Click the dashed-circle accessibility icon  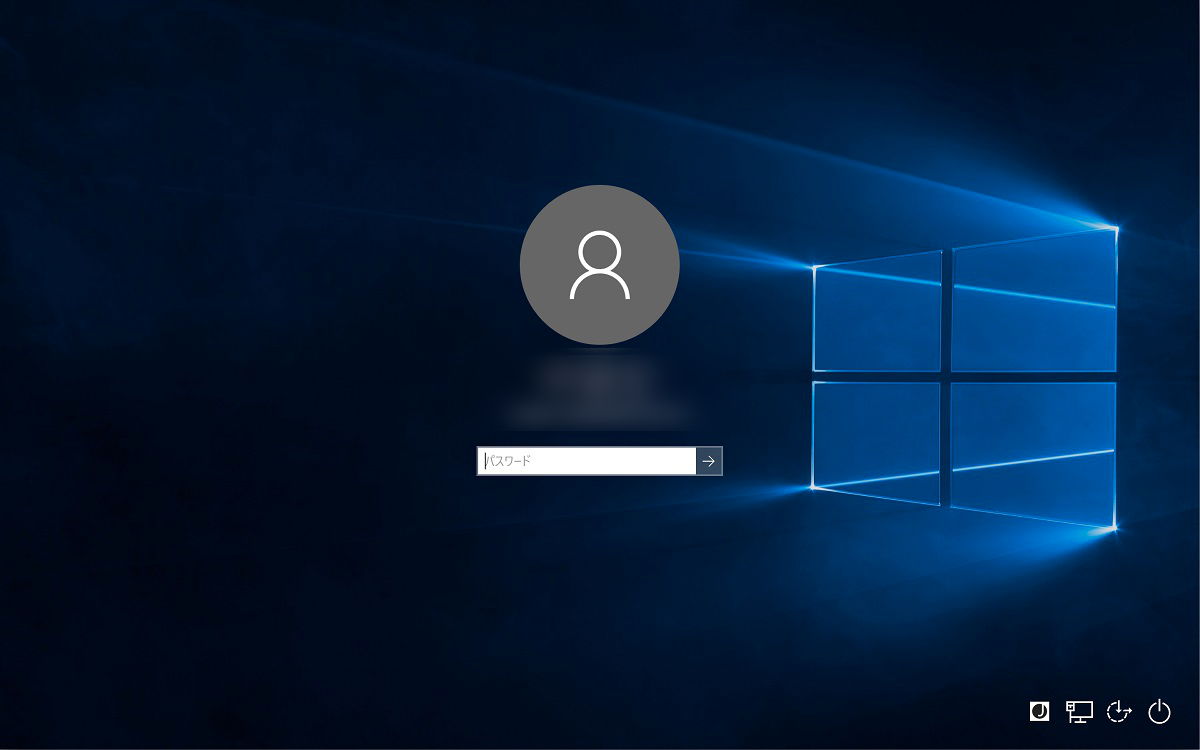coord(1119,711)
